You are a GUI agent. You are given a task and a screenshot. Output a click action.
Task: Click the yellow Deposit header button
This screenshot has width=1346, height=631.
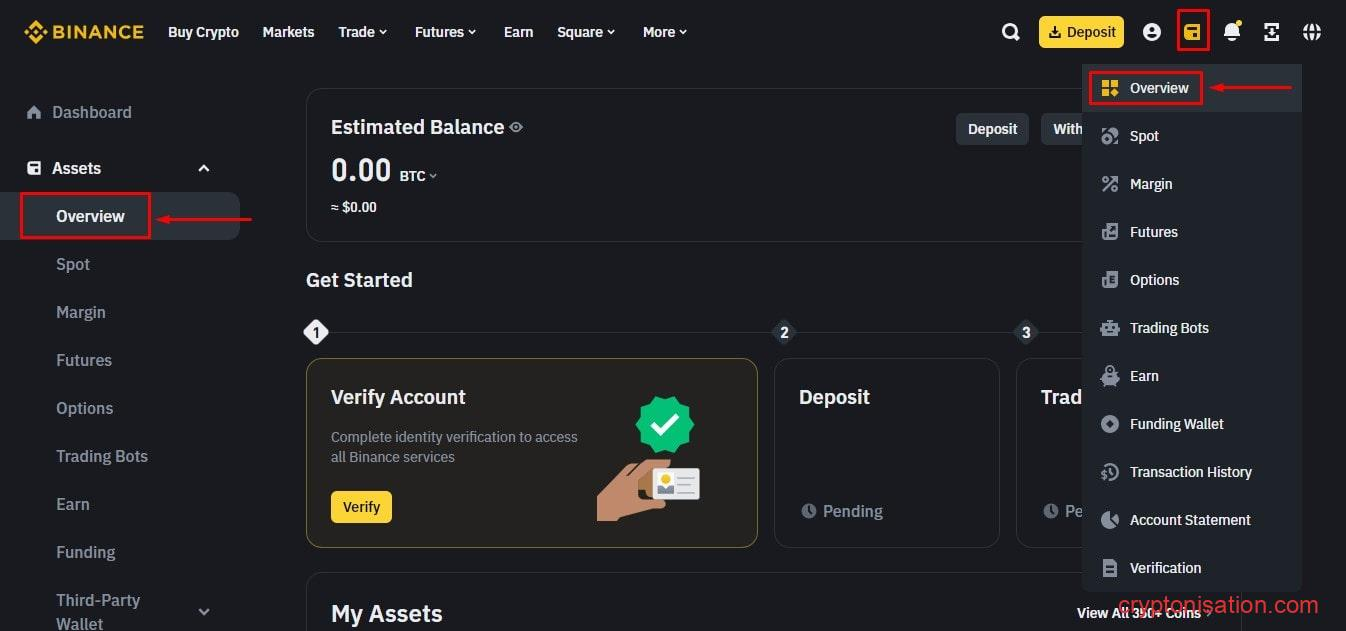click(1081, 32)
